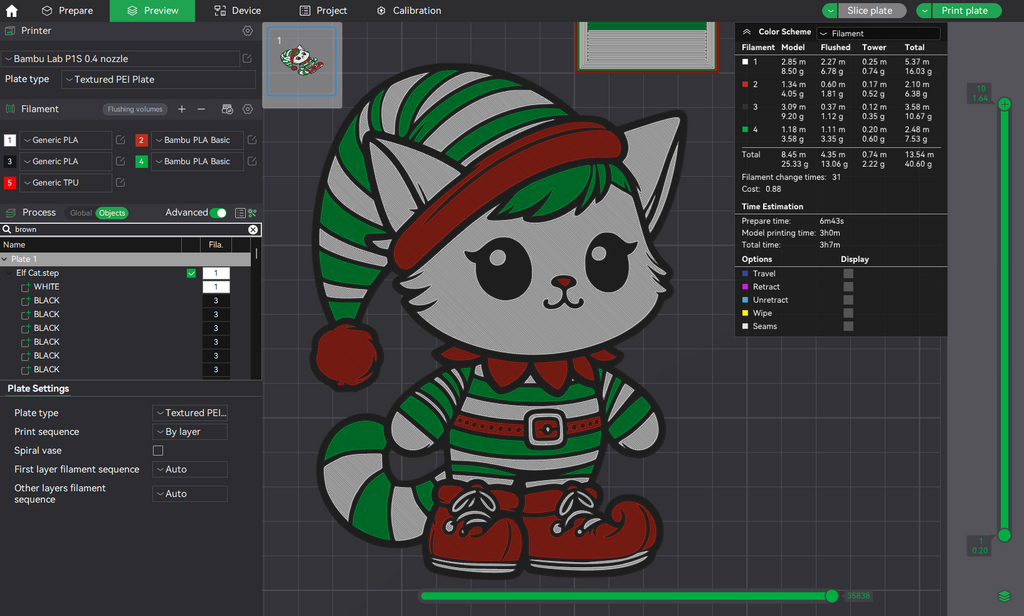Remove the last filament slot
Image resolution: width=1024 pixels, height=616 pixels.
[201, 109]
